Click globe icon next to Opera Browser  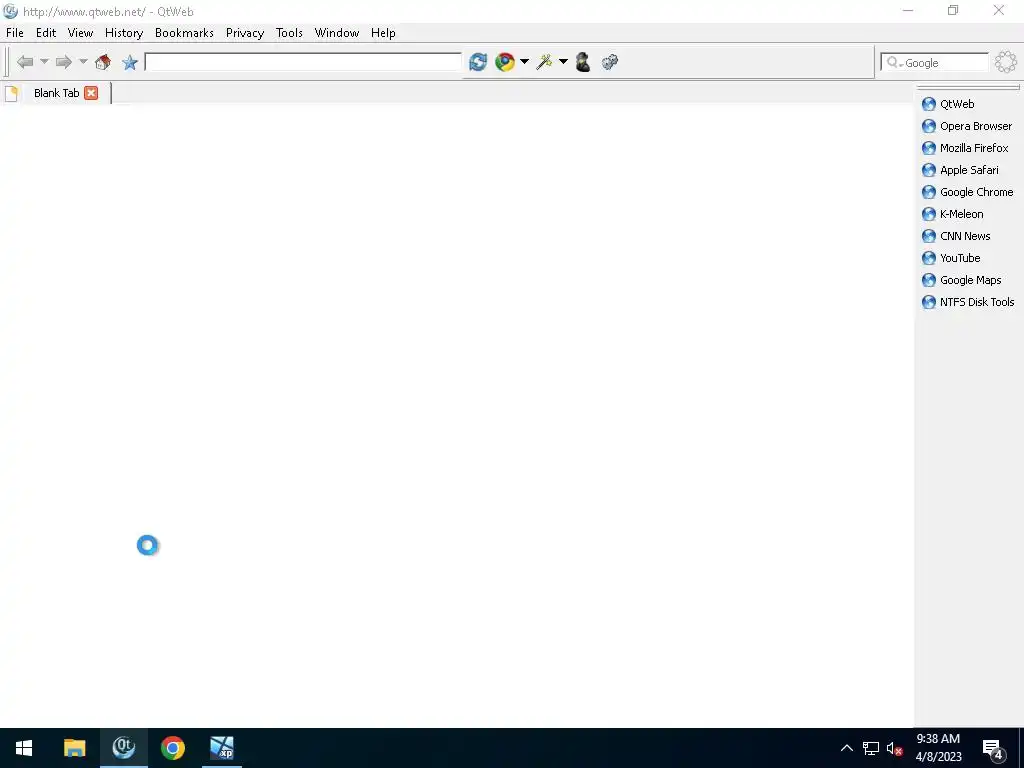point(929,126)
